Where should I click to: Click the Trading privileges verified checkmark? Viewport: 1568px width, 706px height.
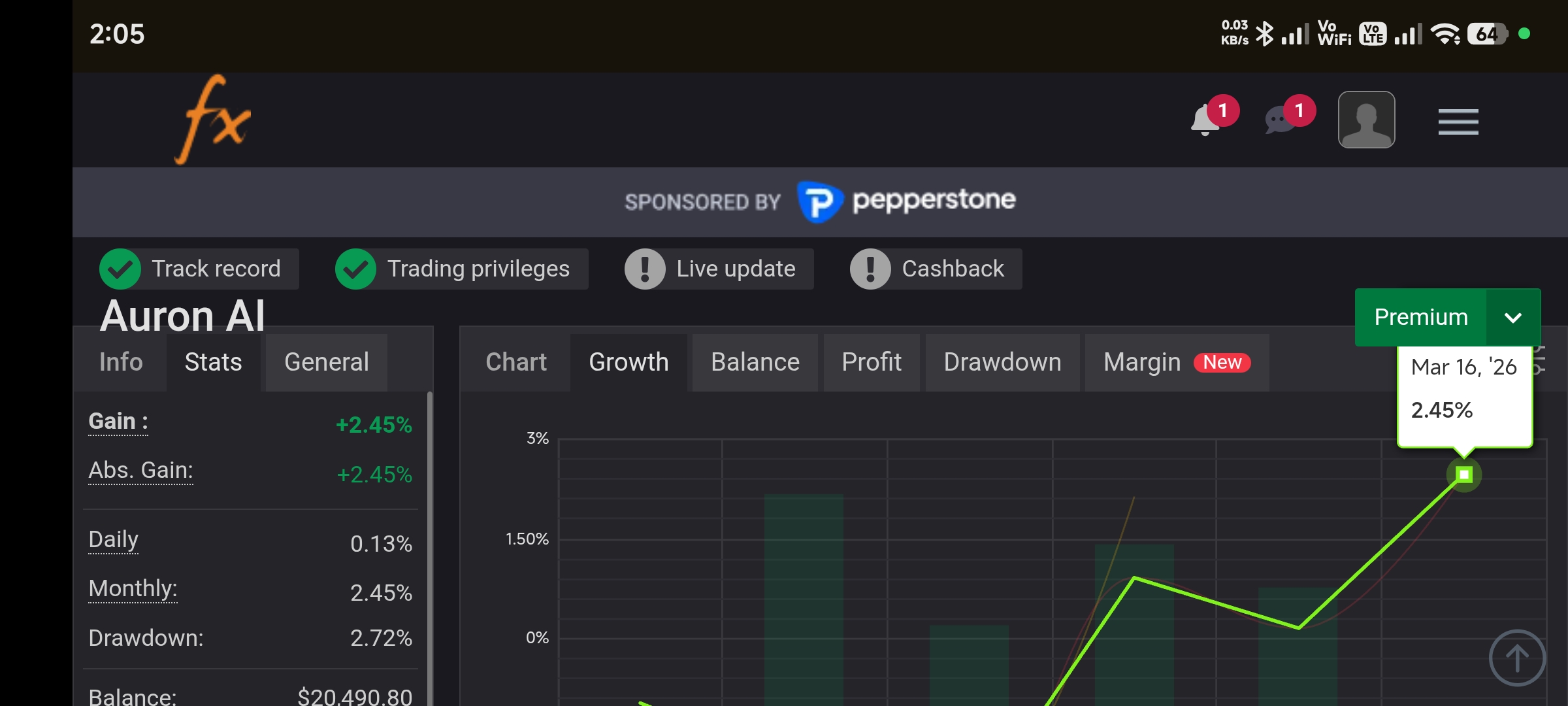coord(355,269)
